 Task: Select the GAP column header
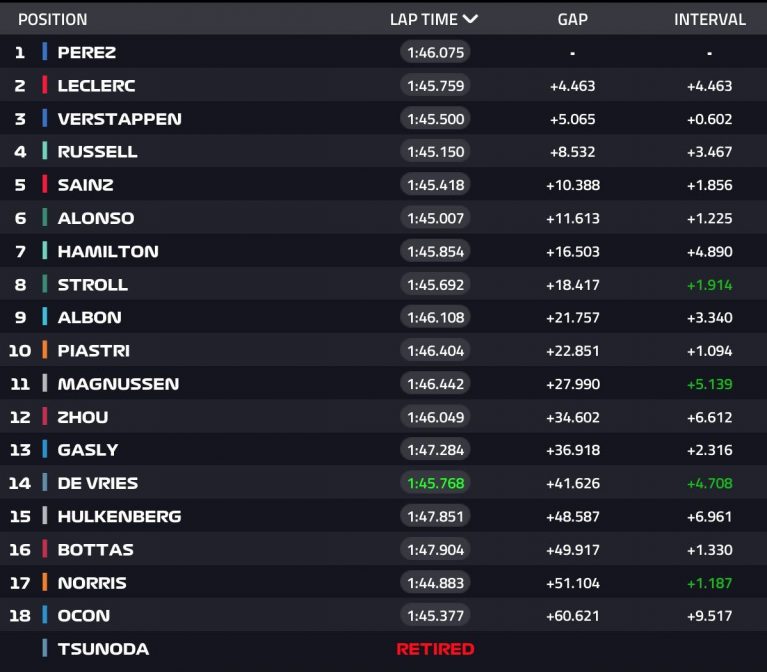pyautogui.click(x=572, y=20)
